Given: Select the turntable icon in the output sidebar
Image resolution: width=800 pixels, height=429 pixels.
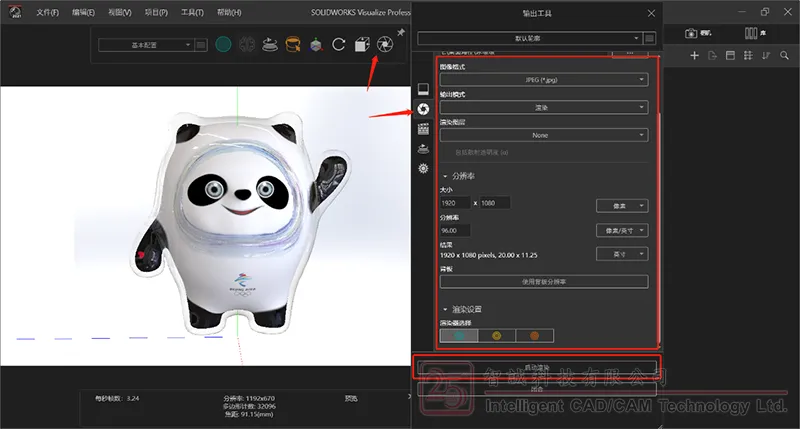Looking at the screenshot, I should (423, 149).
